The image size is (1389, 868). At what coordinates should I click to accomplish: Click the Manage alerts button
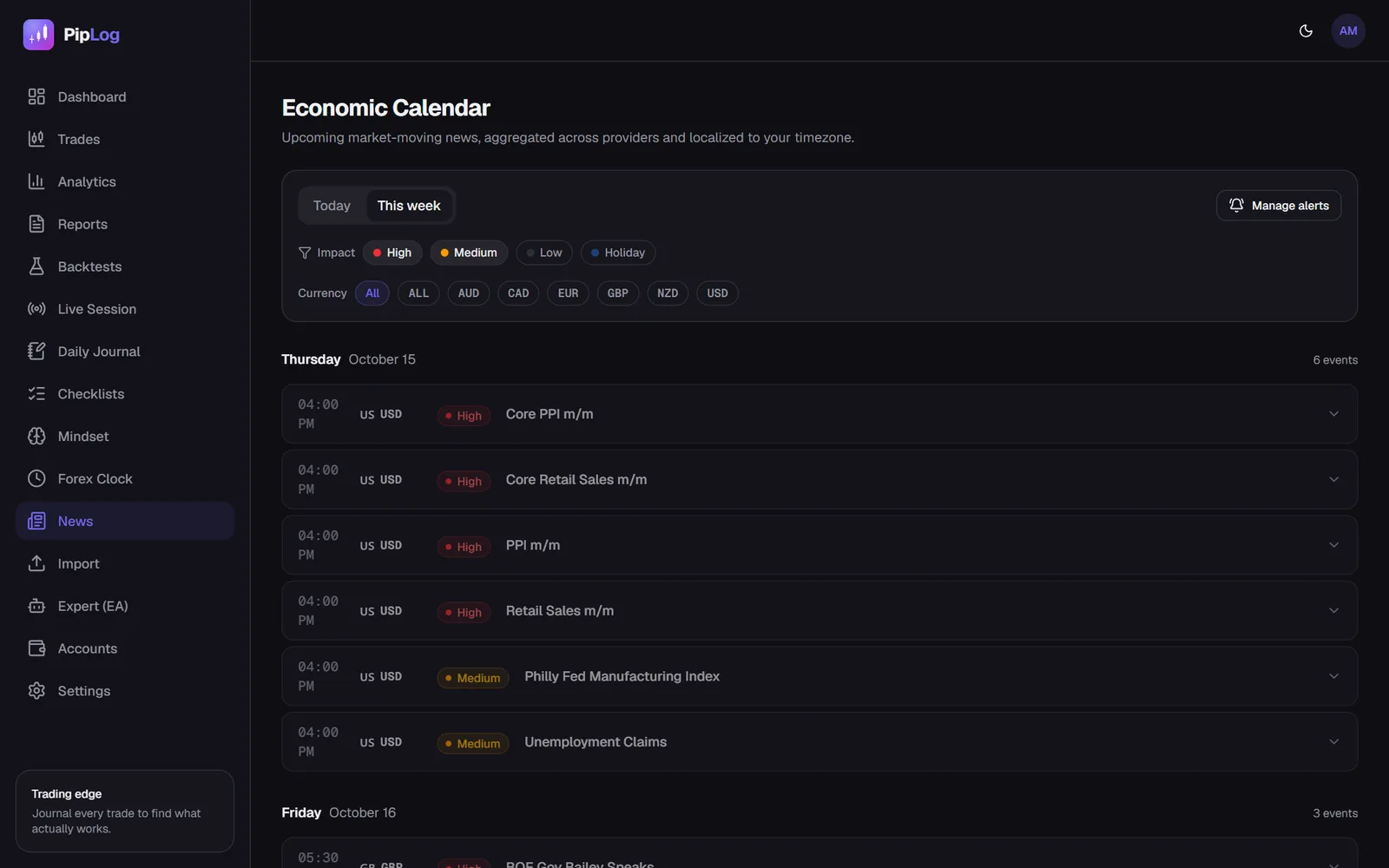(1279, 206)
